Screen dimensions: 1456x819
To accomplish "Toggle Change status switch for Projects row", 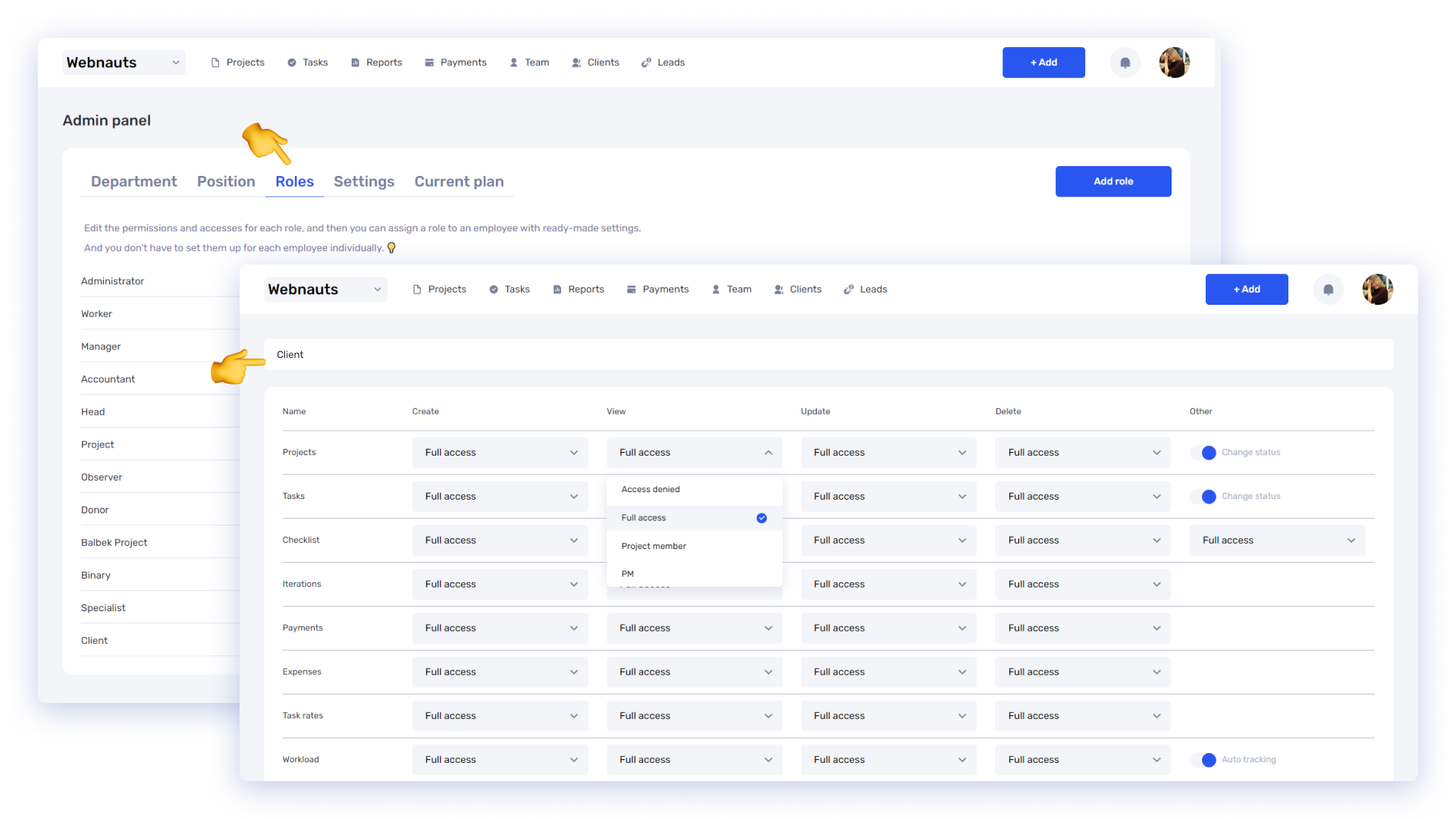I will (x=1203, y=452).
